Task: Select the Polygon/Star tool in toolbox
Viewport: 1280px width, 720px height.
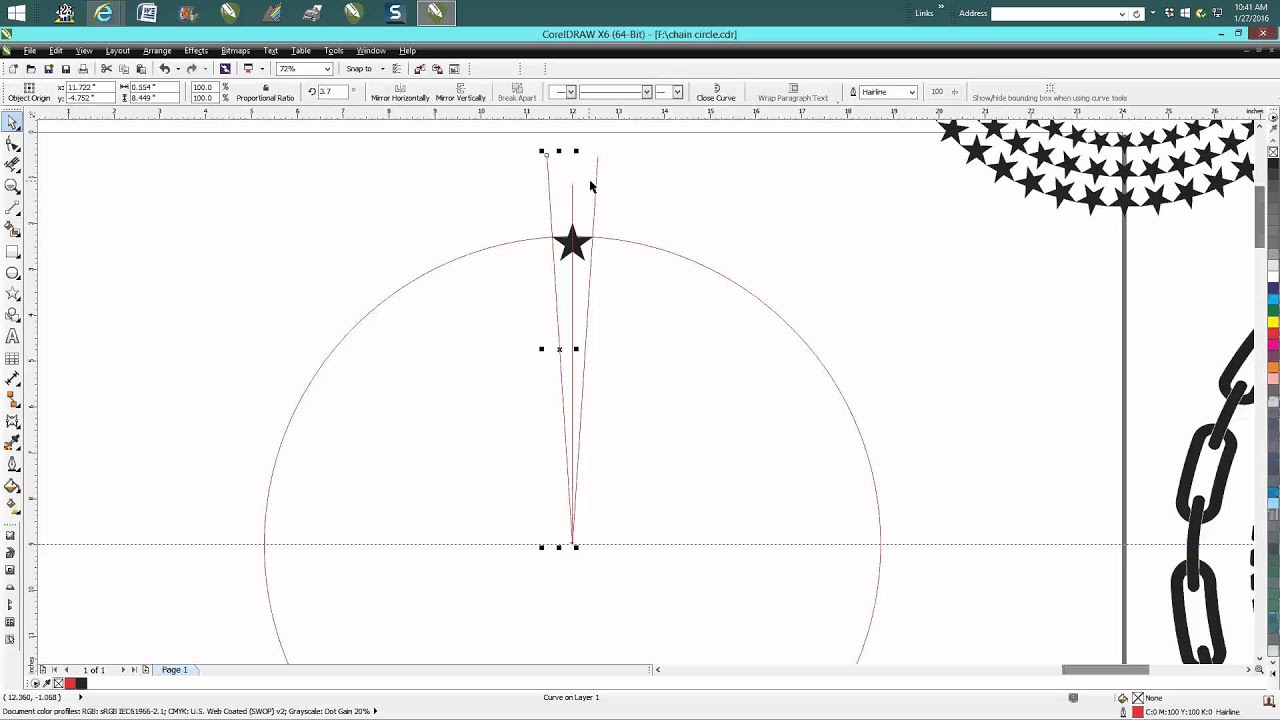Action: 12,294
